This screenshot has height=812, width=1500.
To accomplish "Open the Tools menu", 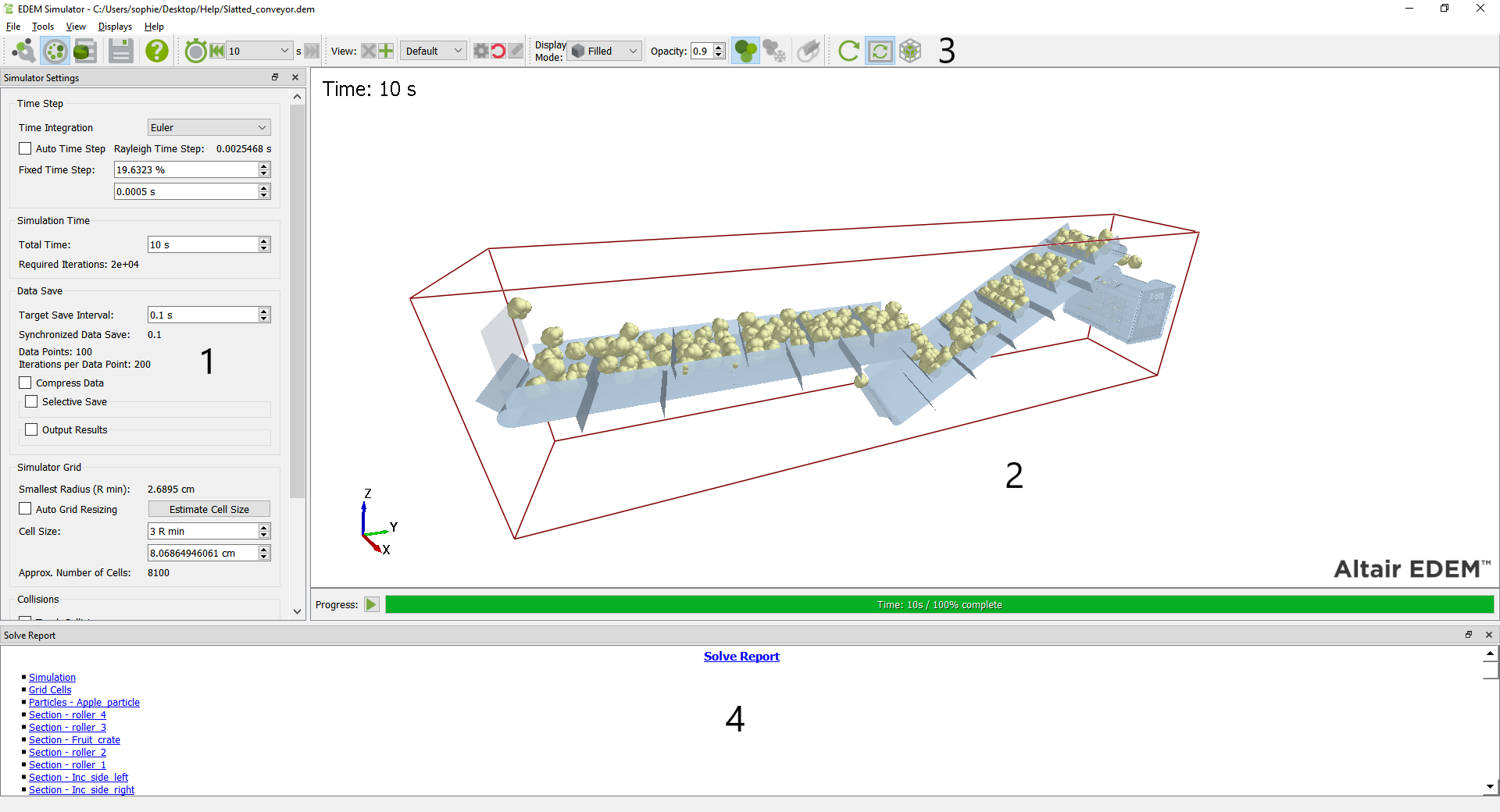I will pos(43,27).
